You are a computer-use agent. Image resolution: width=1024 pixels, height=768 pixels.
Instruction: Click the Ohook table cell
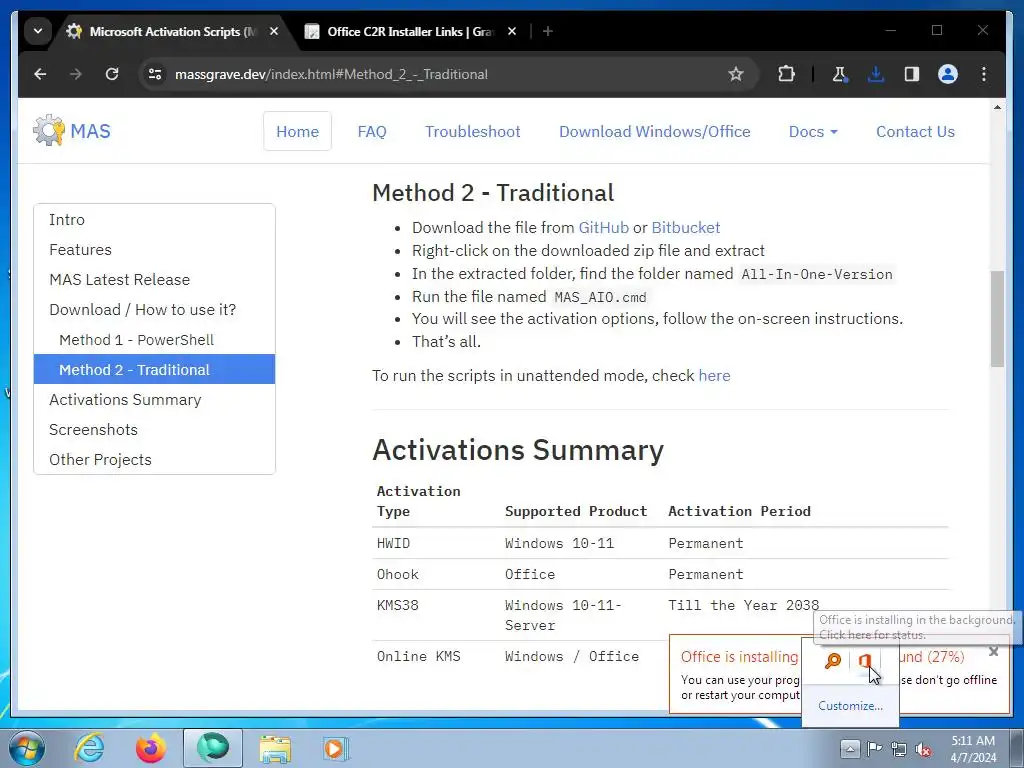click(x=398, y=575)
